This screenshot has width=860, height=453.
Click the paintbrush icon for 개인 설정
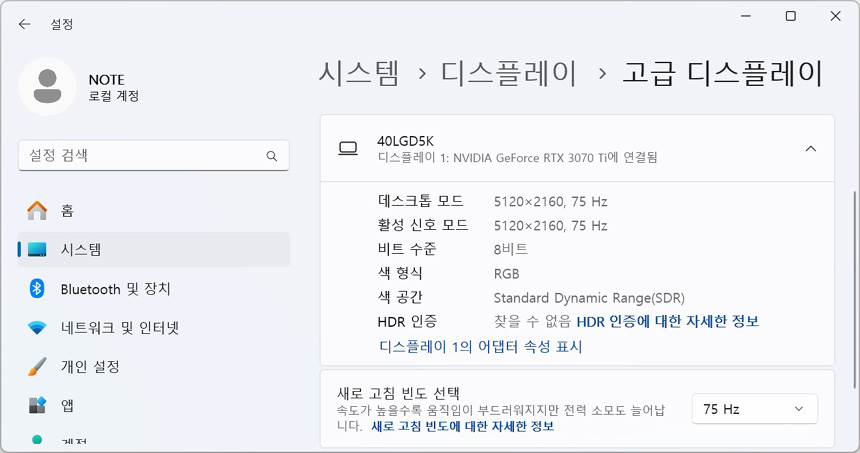point(37,367)
